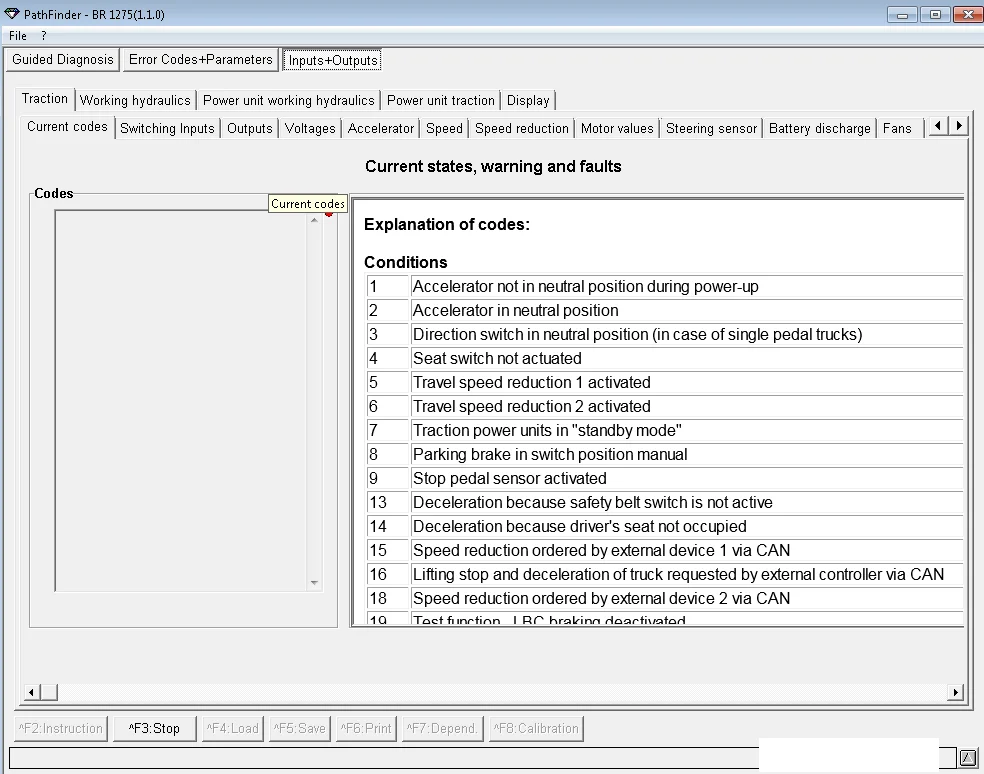This screenshot has width=984, height=774.
Task: Select the Steering sensor tab
Action: 711,127
